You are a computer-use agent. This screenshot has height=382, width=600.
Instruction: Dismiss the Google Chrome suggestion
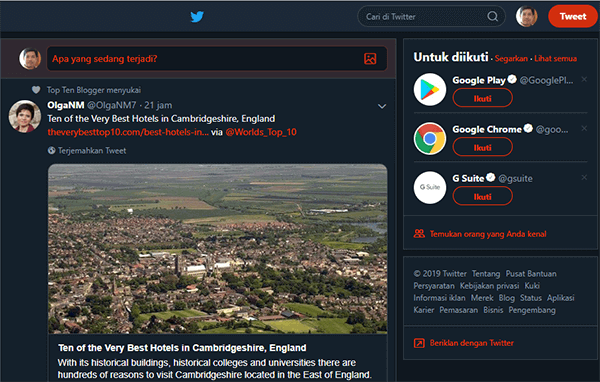[584, 128]
